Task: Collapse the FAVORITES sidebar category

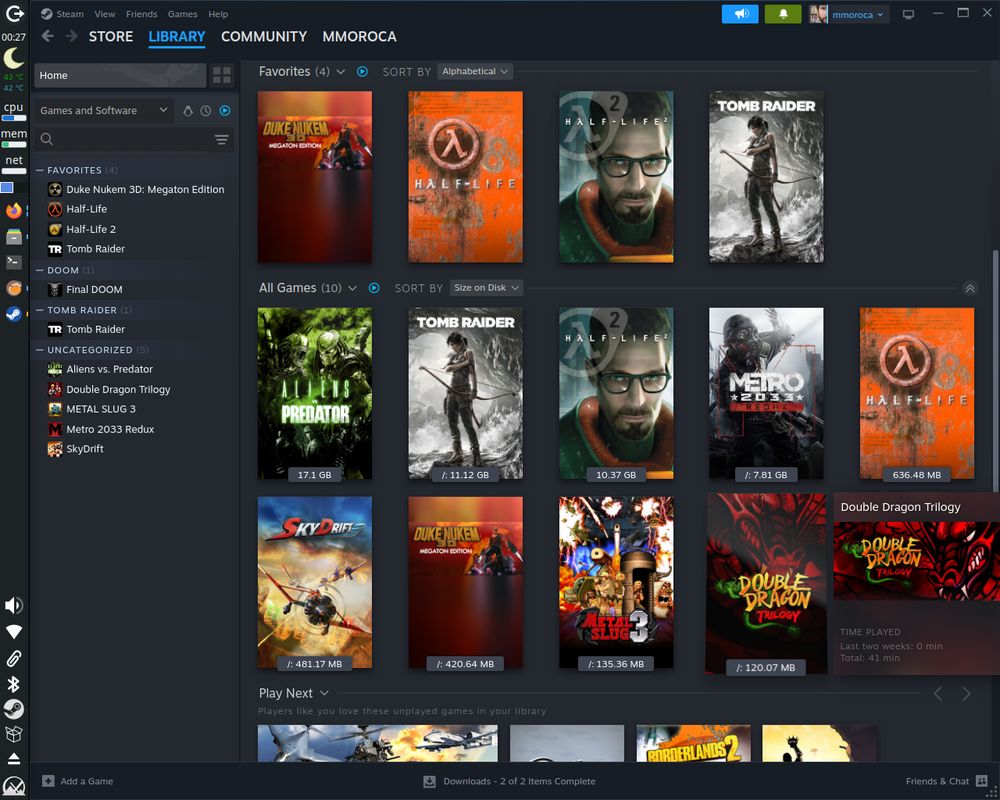Action: [x=40, y=170]
